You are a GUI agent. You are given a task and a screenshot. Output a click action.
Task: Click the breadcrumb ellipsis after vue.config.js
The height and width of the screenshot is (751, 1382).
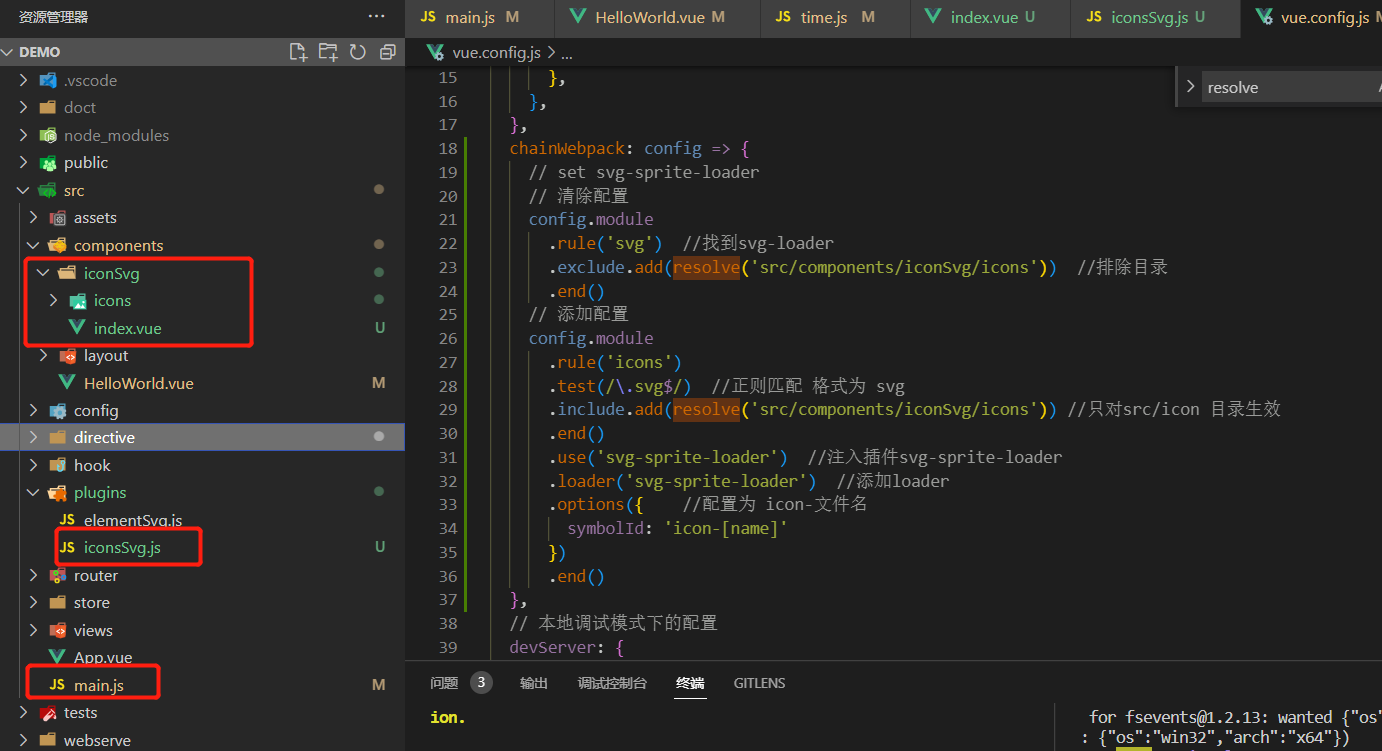coord(566,52)
